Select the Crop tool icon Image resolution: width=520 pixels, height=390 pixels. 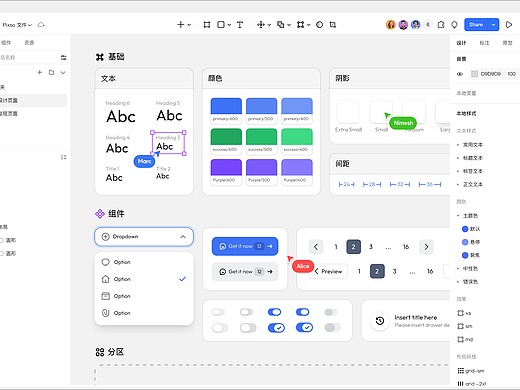(333, 25)
